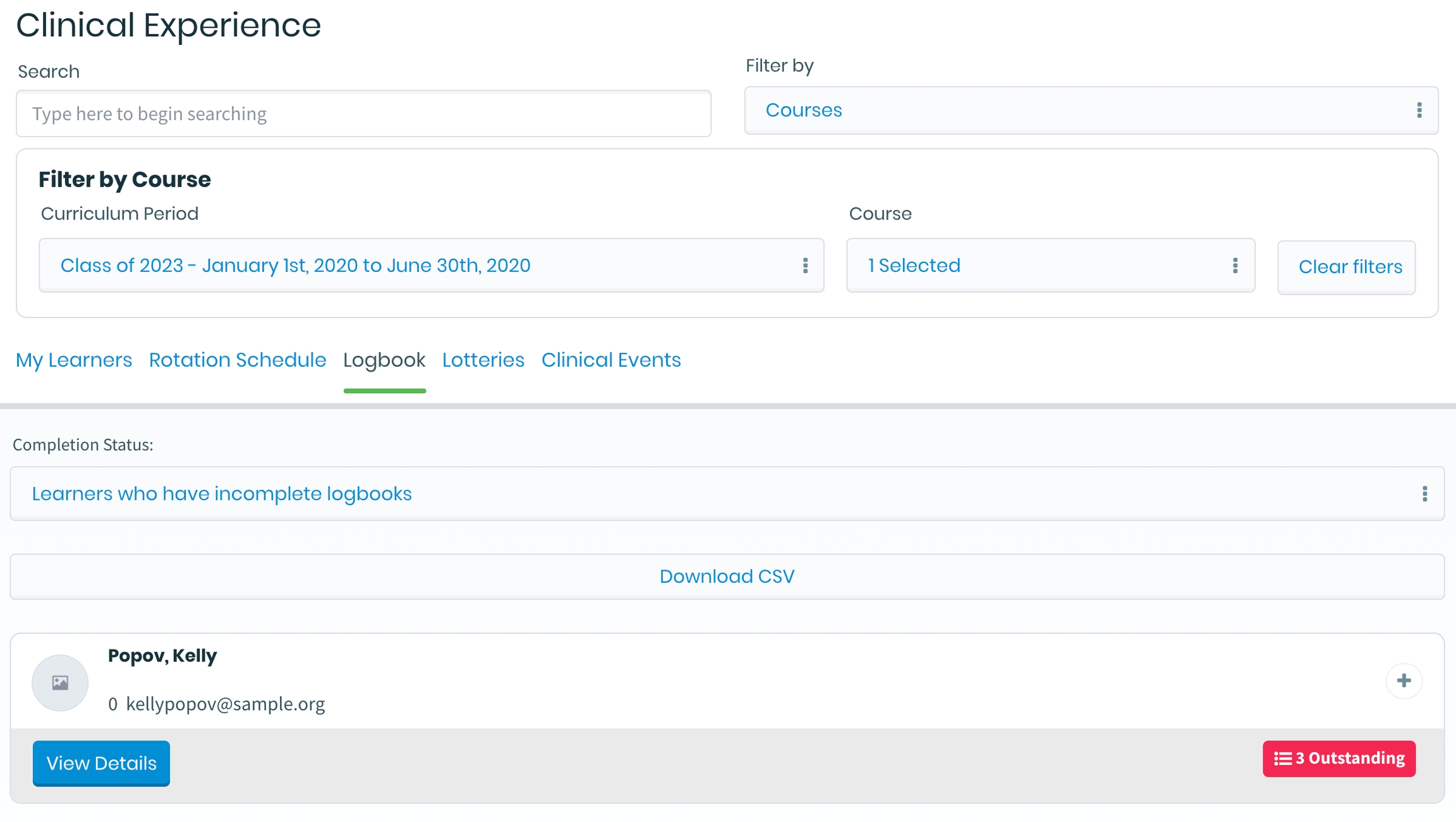Click Kelly Popov's avatar placeholder image
Screen dimensions: 1456x822
(60, 683)
